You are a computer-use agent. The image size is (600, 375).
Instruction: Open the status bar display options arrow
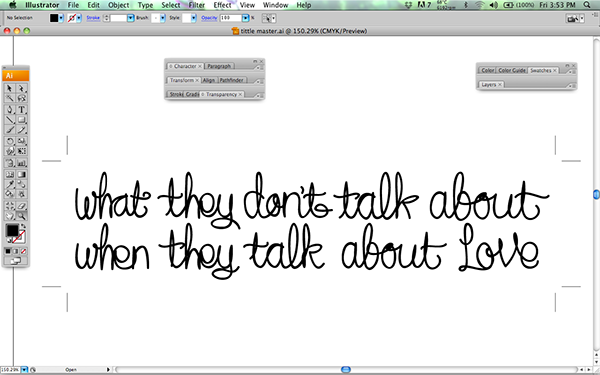point(108,370)
